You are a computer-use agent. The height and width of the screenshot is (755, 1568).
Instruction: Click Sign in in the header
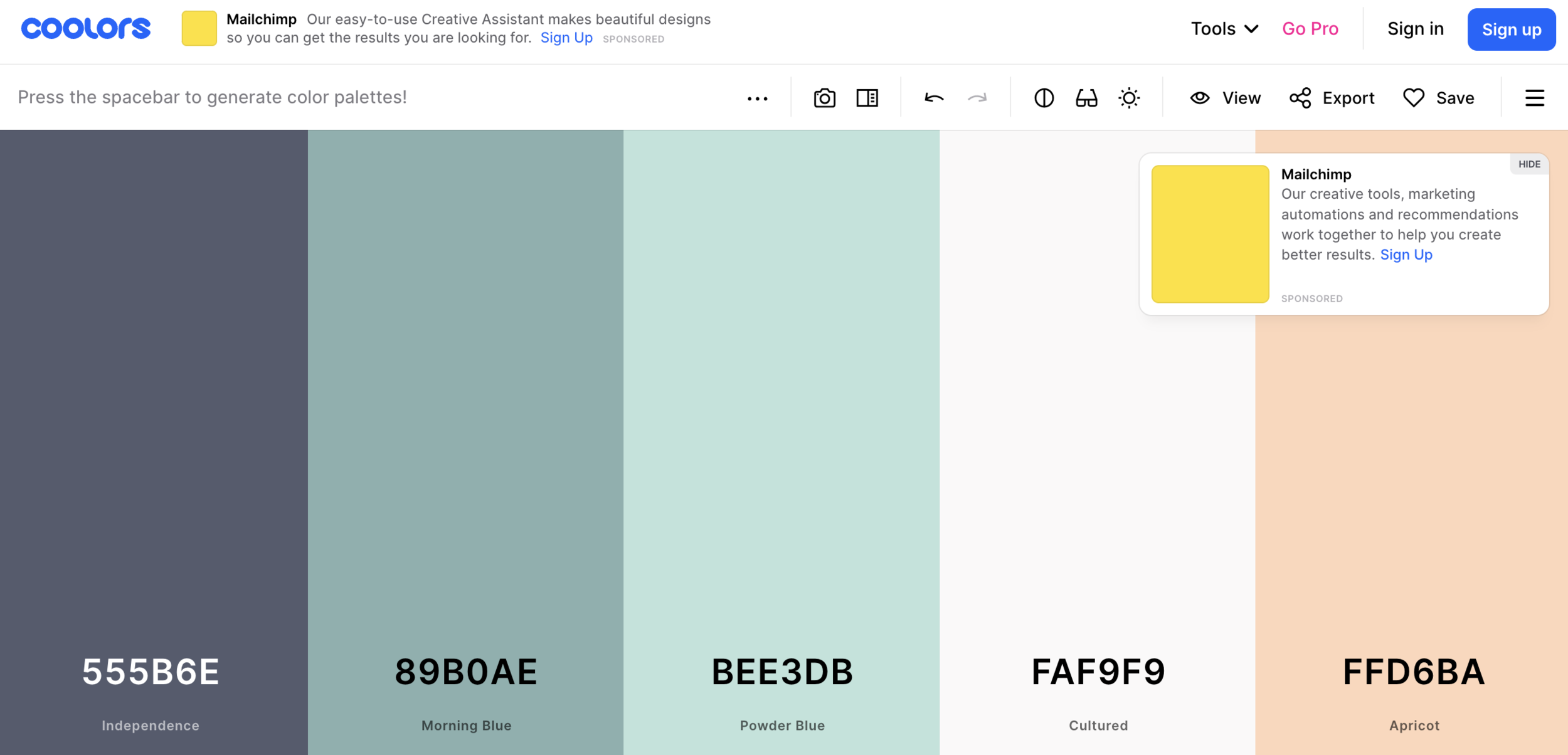click(1415, 29)
